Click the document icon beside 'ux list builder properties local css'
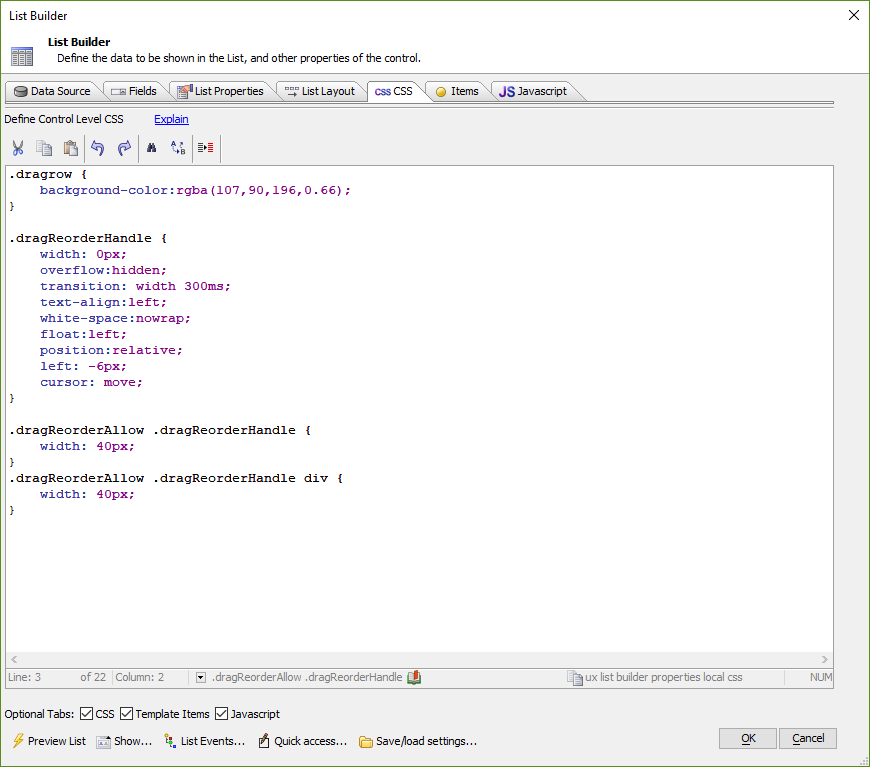The image size is (870, 767). [575, 678]
